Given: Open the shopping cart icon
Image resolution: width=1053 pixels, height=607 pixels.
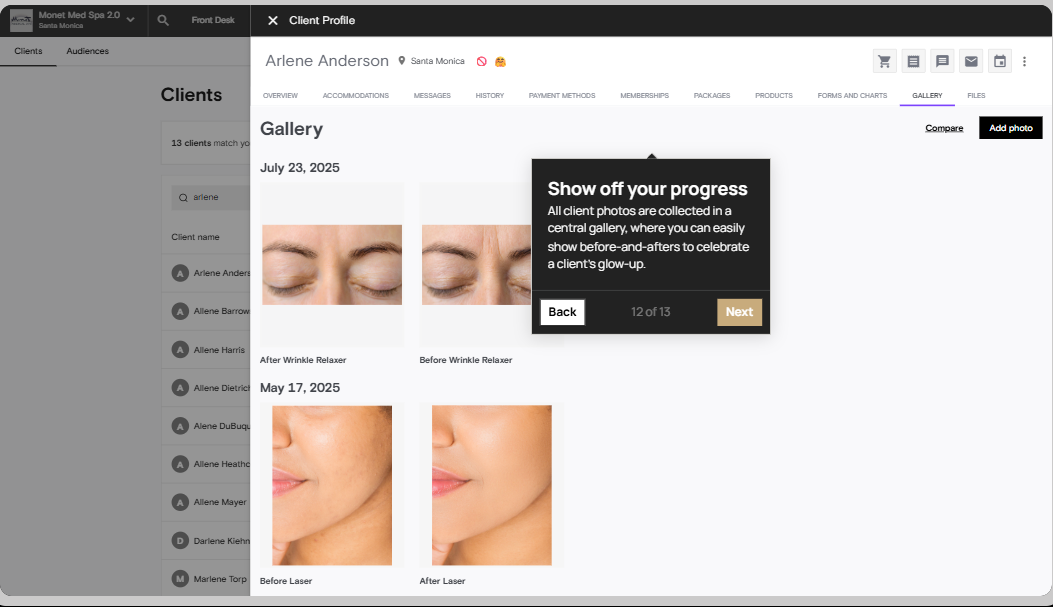Looking at the screenshot, I should coord(884,61).
